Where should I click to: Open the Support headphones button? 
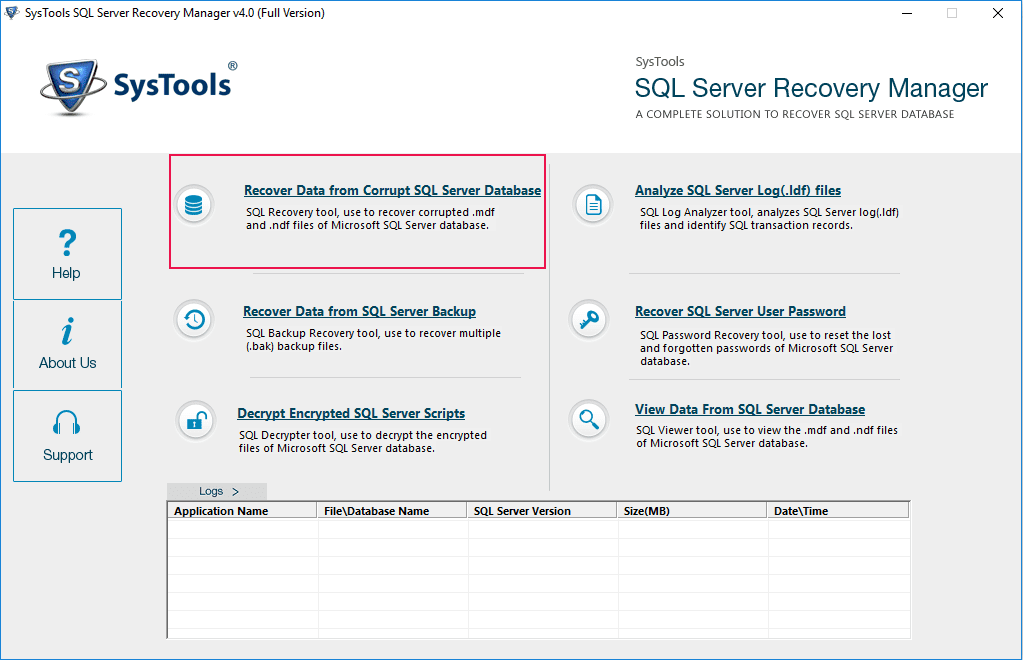(x=67, y=436)
